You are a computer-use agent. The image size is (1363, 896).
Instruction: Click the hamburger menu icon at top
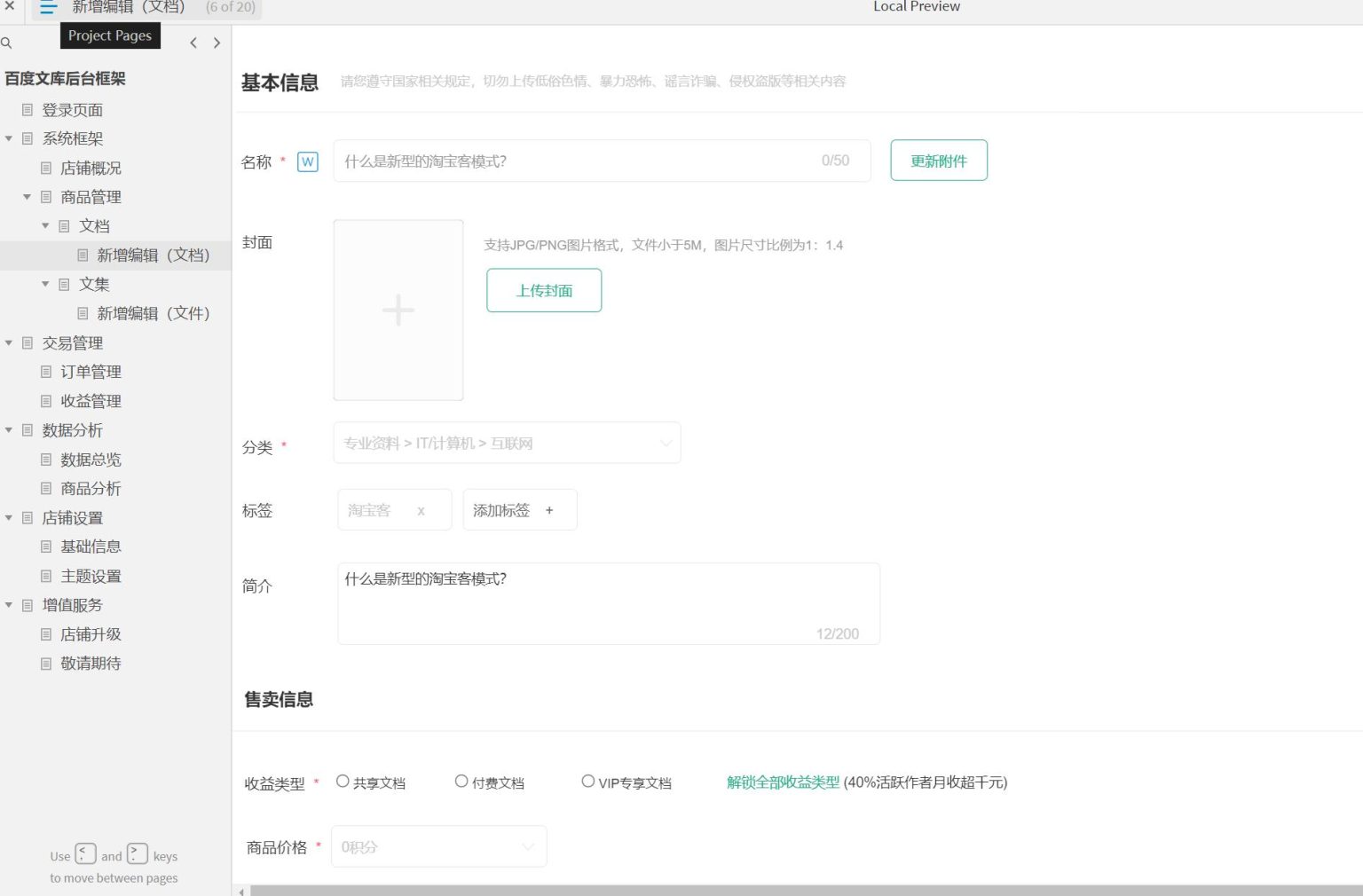pyautogui.click(x=48, y=7)
